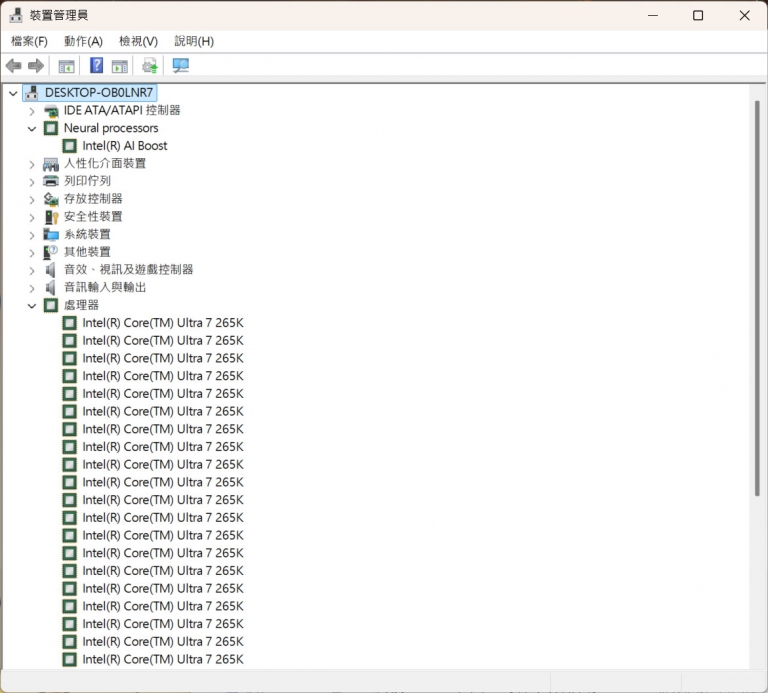Click the speaker icon for 音訊輸入與輸出
The width and height of the screenshot is (768, 693).
50,287
